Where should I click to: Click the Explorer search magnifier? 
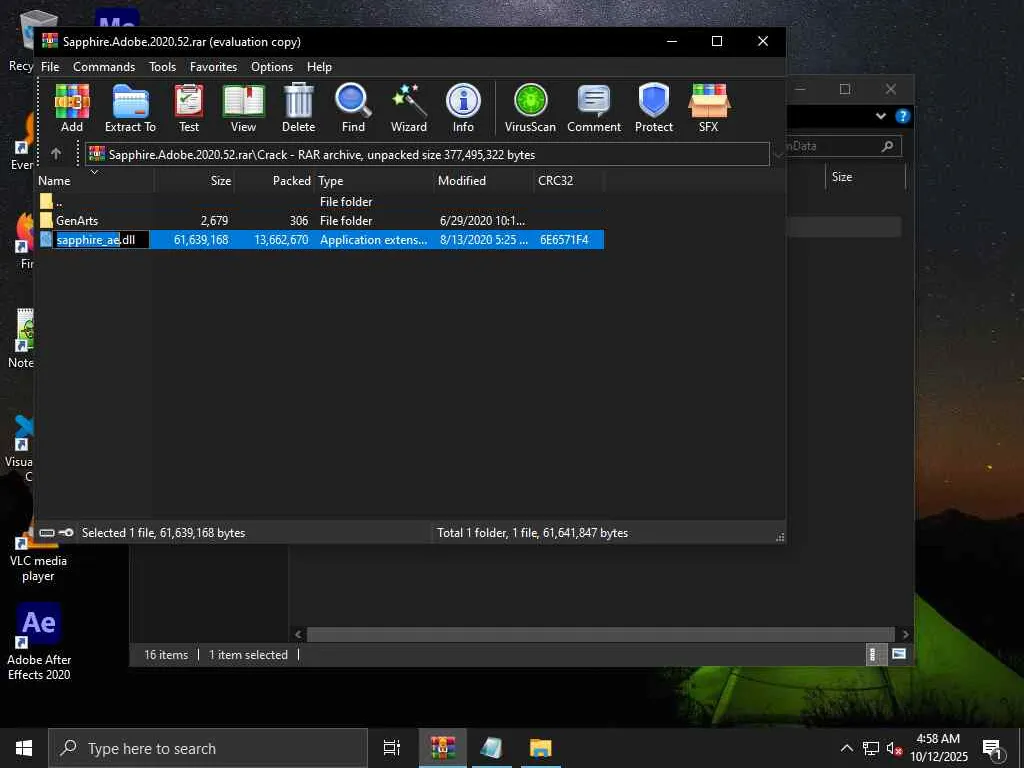[887, 146]
